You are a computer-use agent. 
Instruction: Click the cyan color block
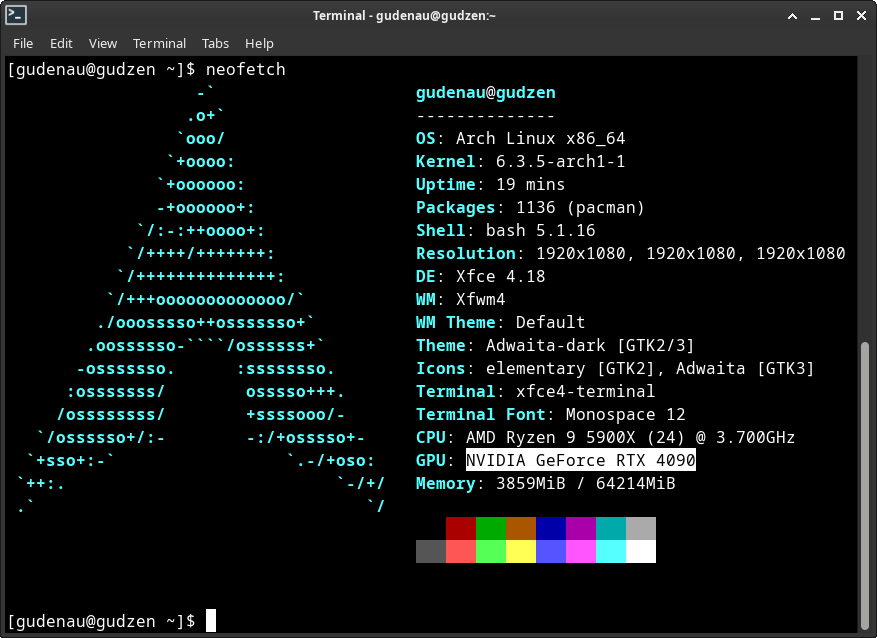(611, 551)
